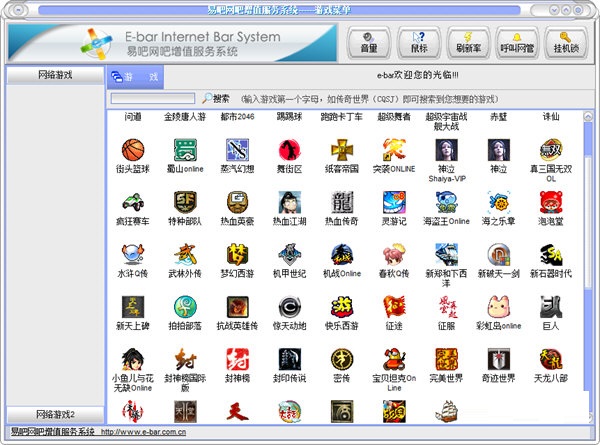This screenshot has width=600, height=445.
Task: Launch the 梦幻西游 game icon
Action: tap(237, 254)
